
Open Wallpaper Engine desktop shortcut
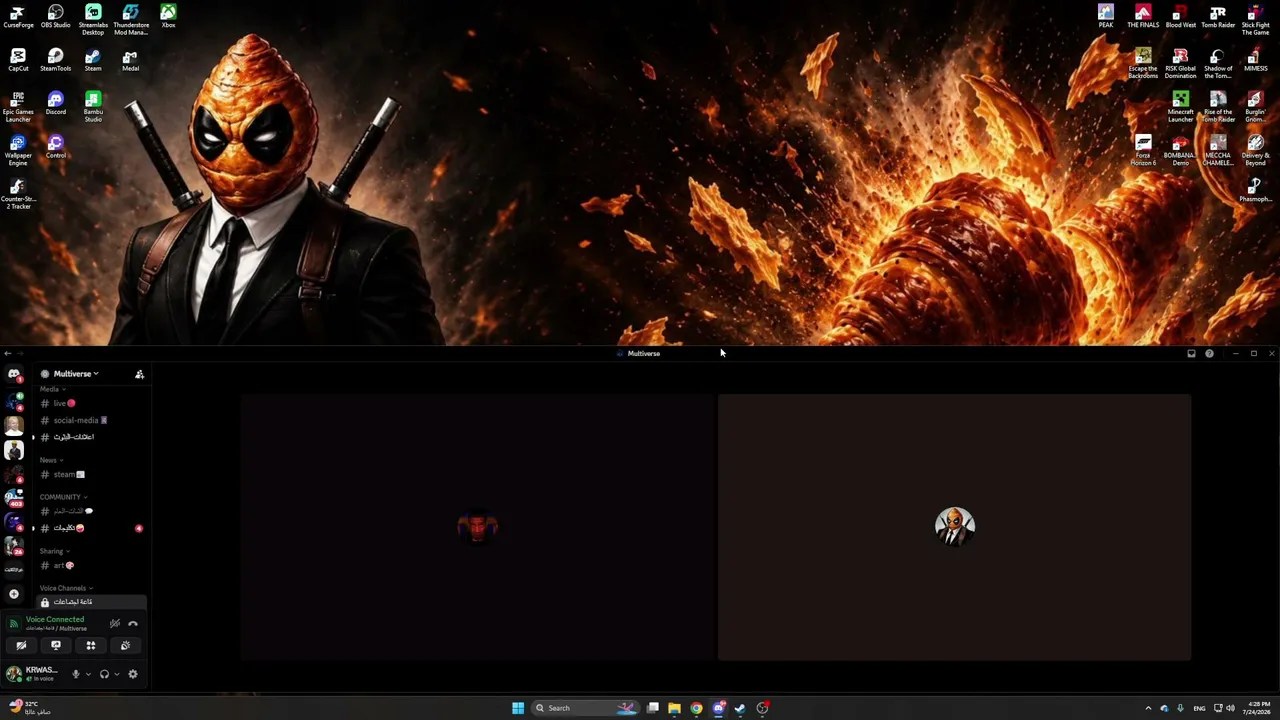point(18,150)
